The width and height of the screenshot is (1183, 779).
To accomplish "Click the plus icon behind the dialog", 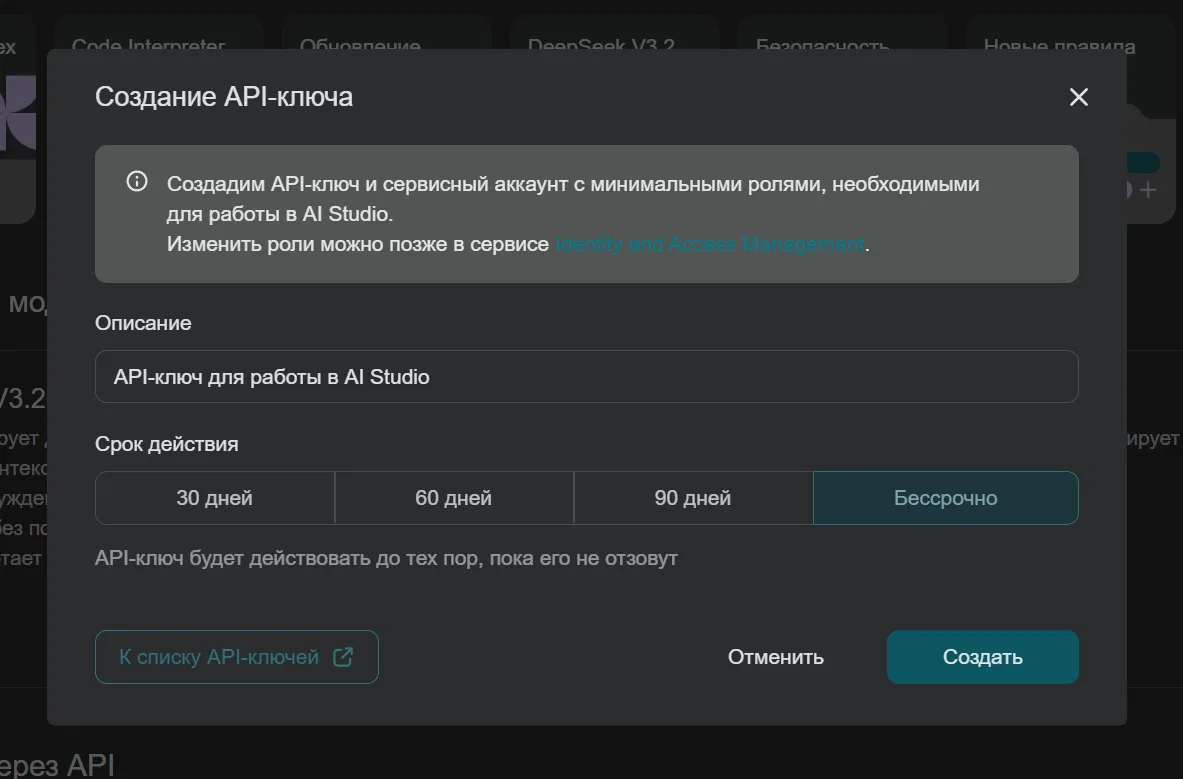I will (1148, 190).
